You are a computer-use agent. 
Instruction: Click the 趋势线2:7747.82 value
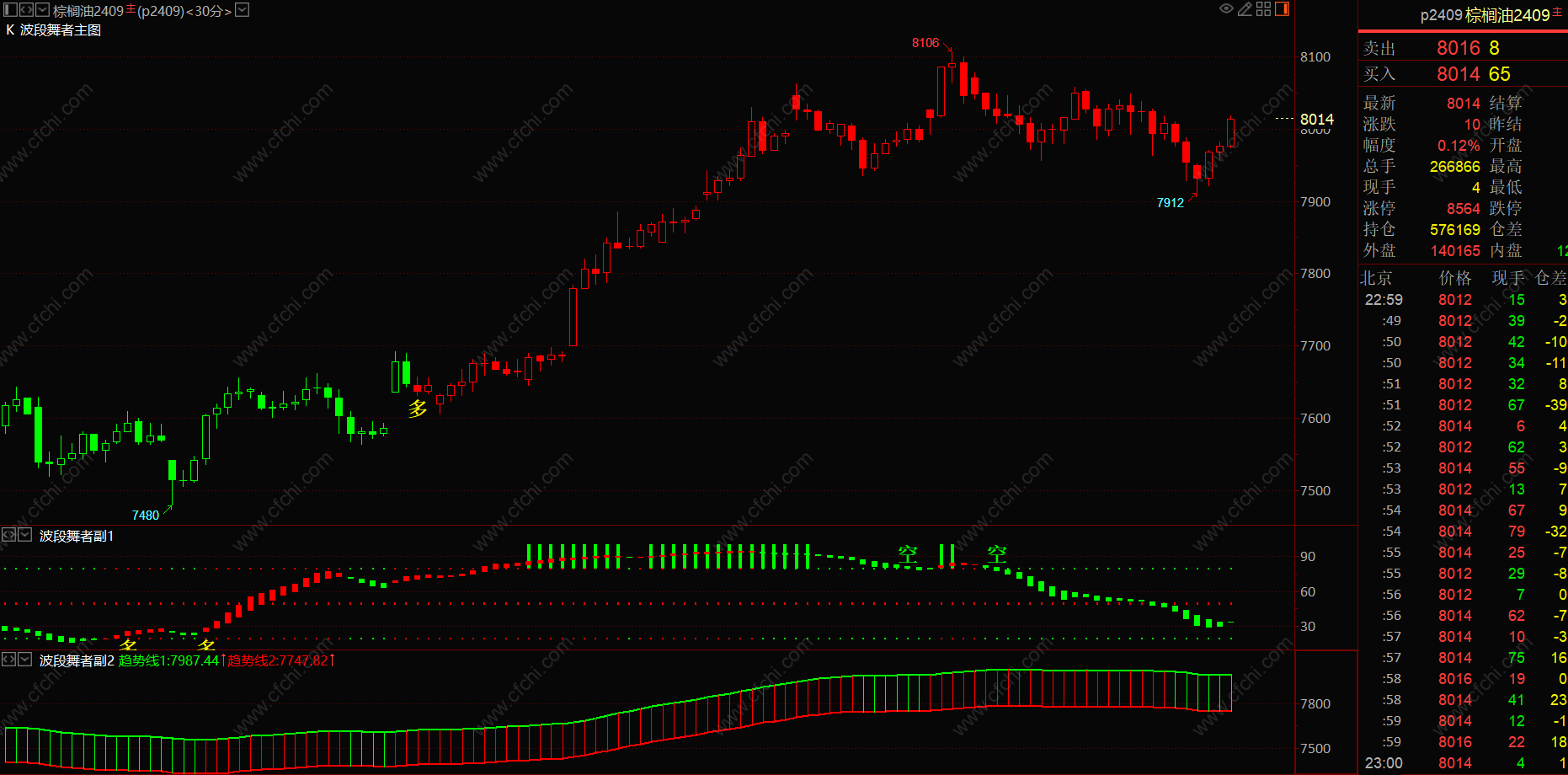[278, 660]
